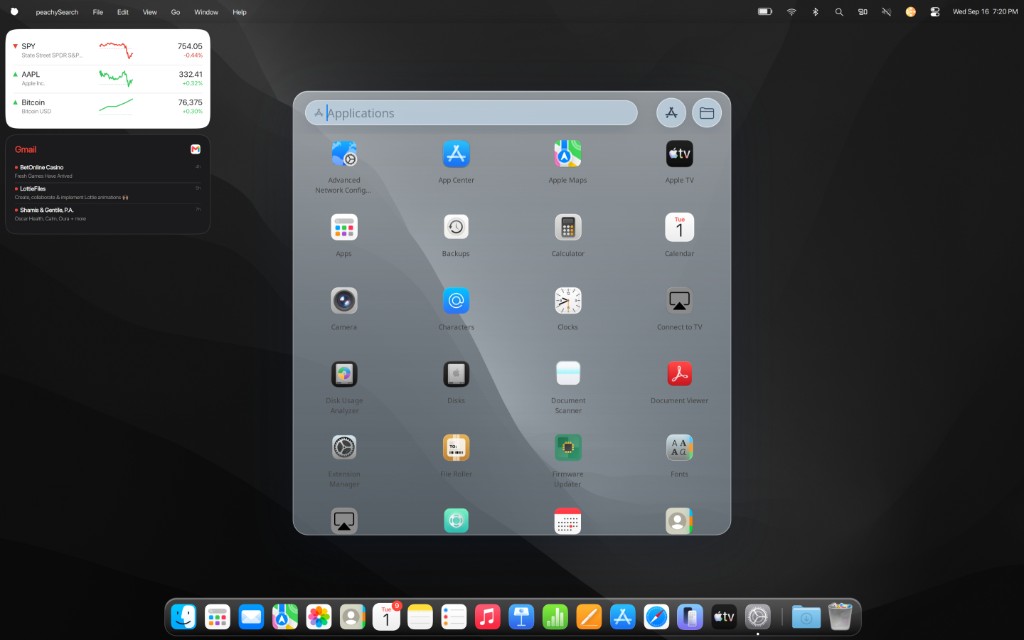The image size is (1024, 640).
Task: Open Apple Maps in the Applications grid
Action: [568, 154]
